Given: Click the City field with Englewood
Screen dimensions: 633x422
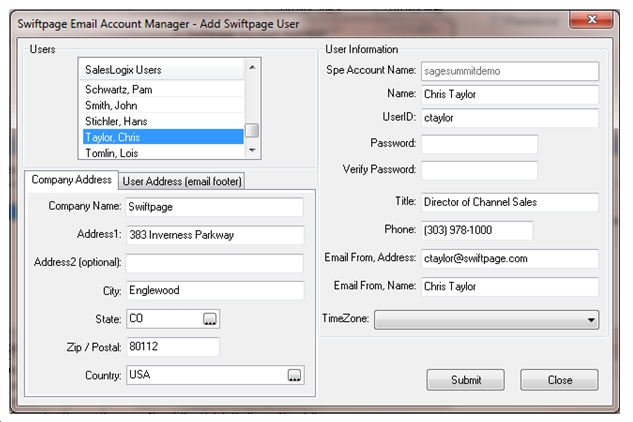Looking at the screenshot, I should 215,291.
